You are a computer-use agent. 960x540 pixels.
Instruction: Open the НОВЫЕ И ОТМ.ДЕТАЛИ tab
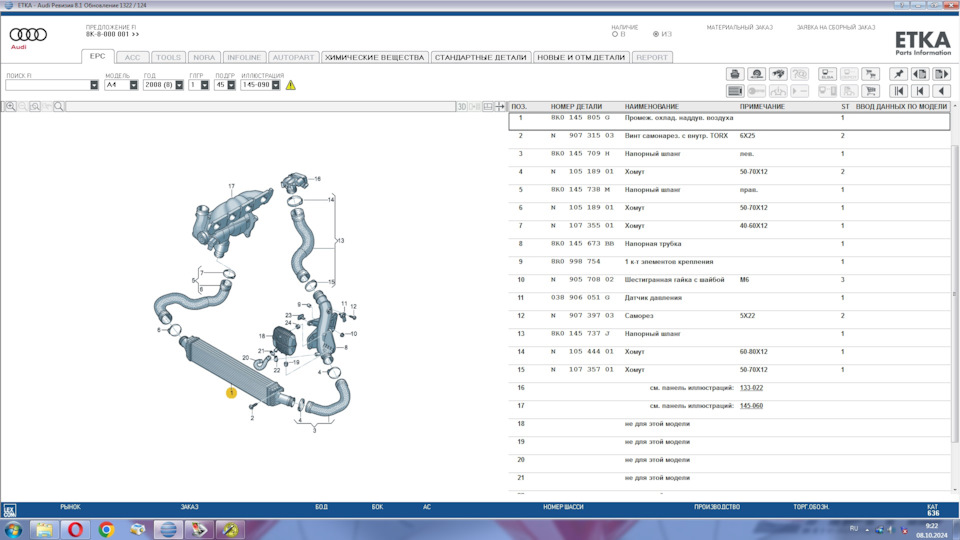click(581, 58)
